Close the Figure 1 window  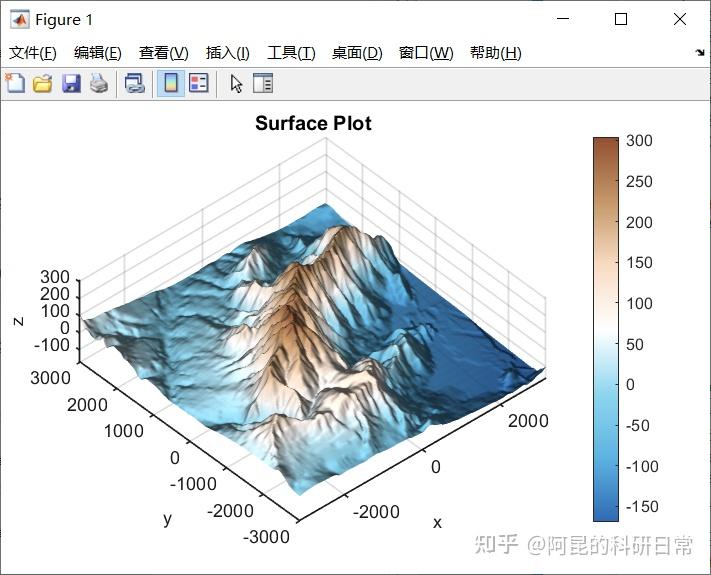tap(680, 19)
